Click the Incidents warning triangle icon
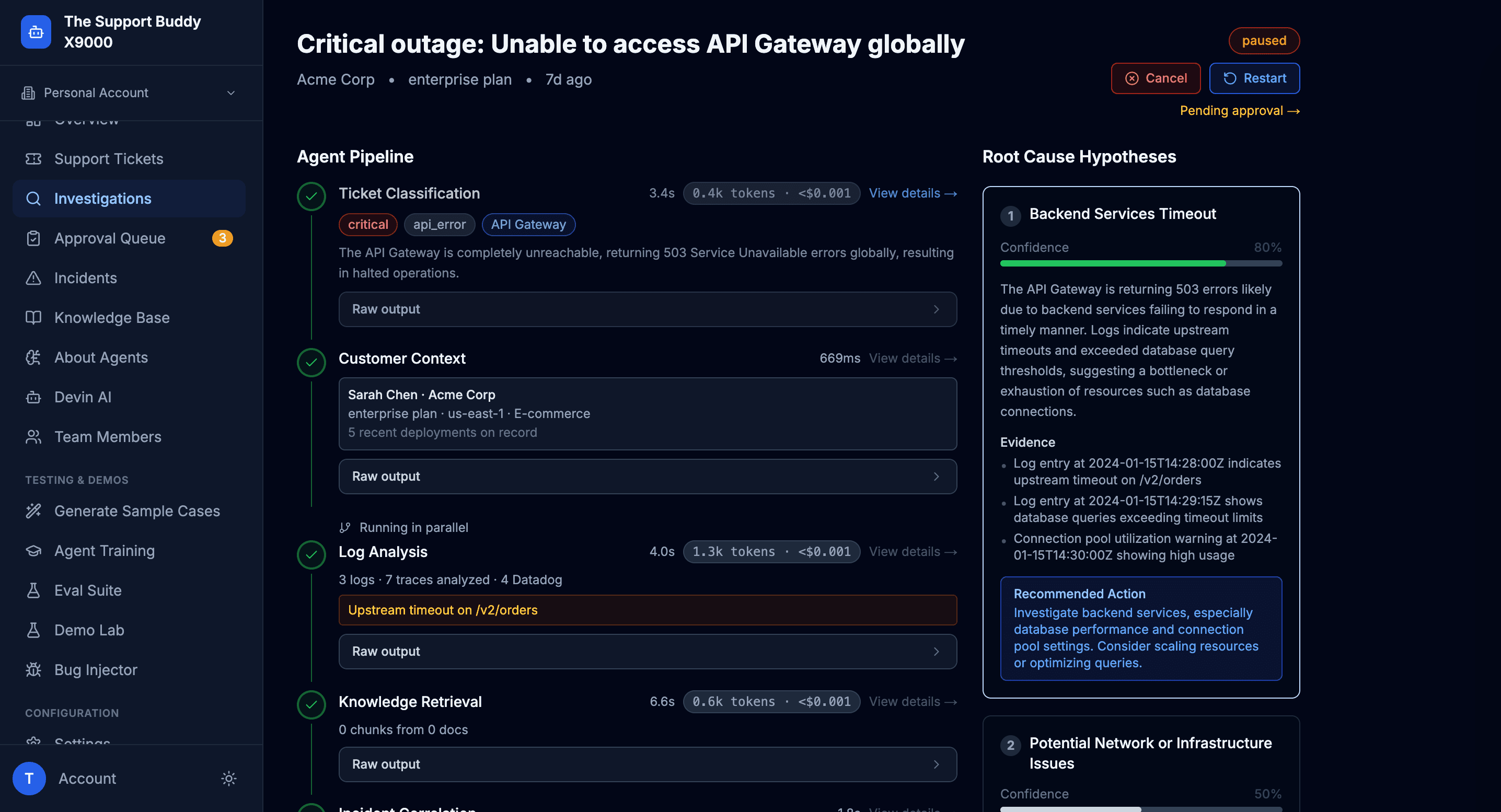The width and height of the screenshot is (1501, 812). pos(33,278)
